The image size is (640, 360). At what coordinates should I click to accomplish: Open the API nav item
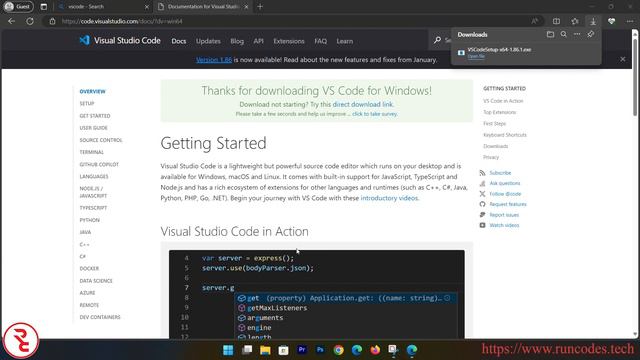click(258, 41)
